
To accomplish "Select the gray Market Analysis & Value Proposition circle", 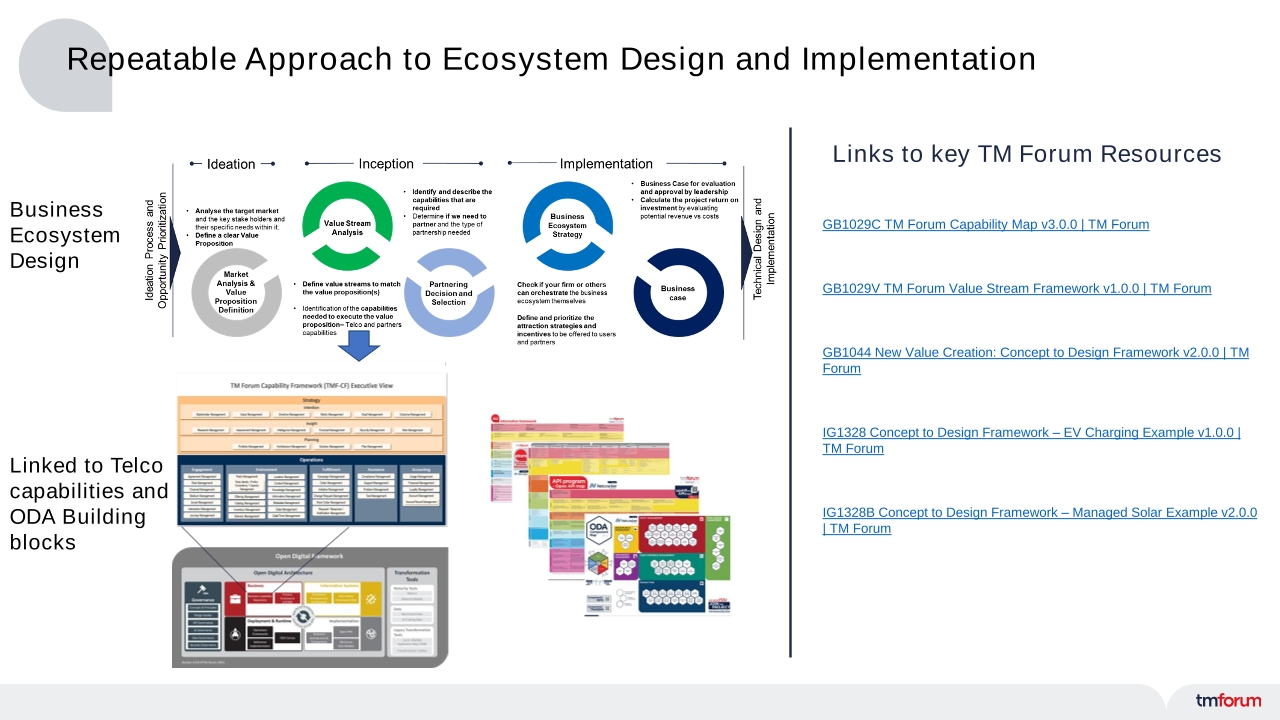I will click(x=236, y=292).
